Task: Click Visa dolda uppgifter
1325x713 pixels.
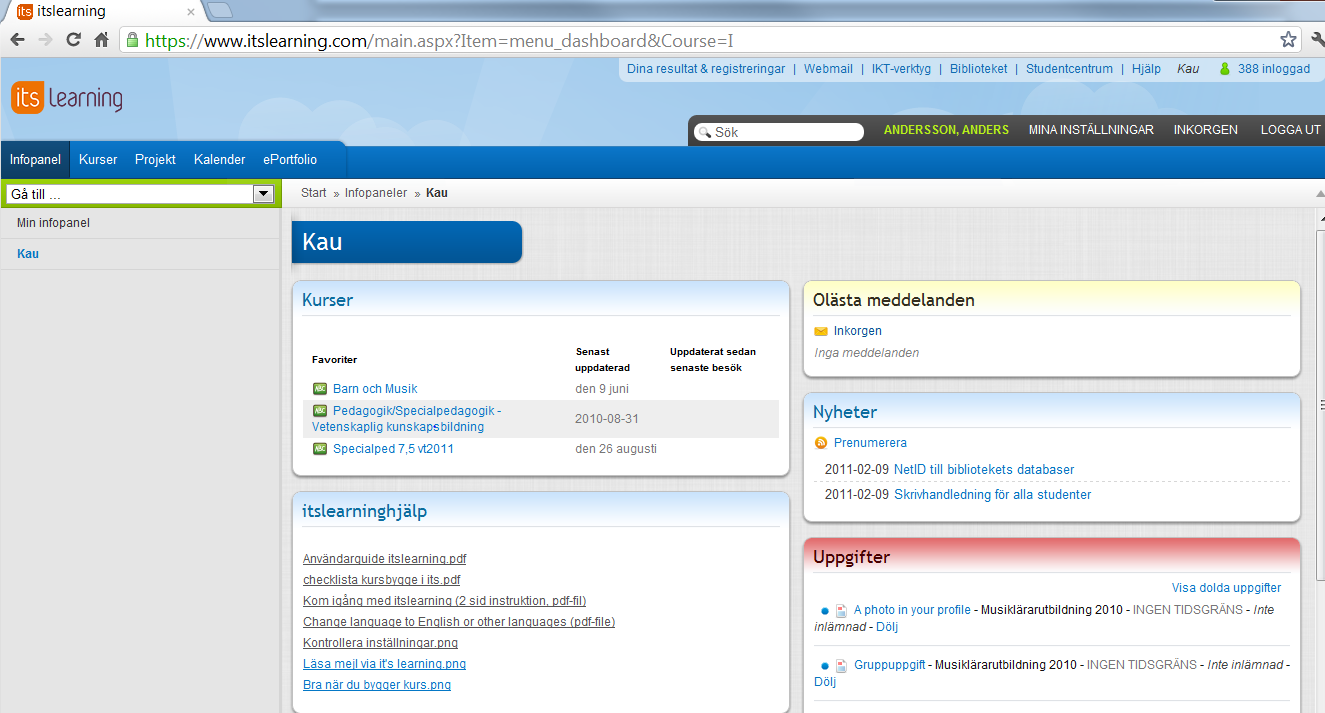Action: pos(1226,588)
